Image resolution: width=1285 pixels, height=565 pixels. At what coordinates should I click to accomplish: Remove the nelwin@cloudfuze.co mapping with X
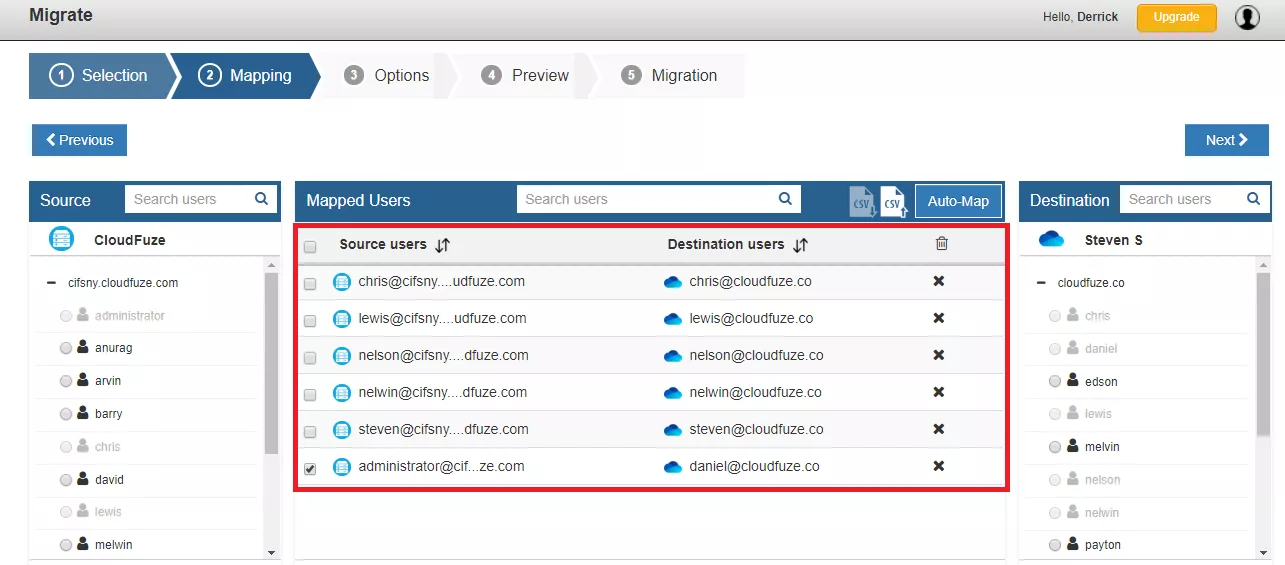pyautogui.click(x=939, y=392)
